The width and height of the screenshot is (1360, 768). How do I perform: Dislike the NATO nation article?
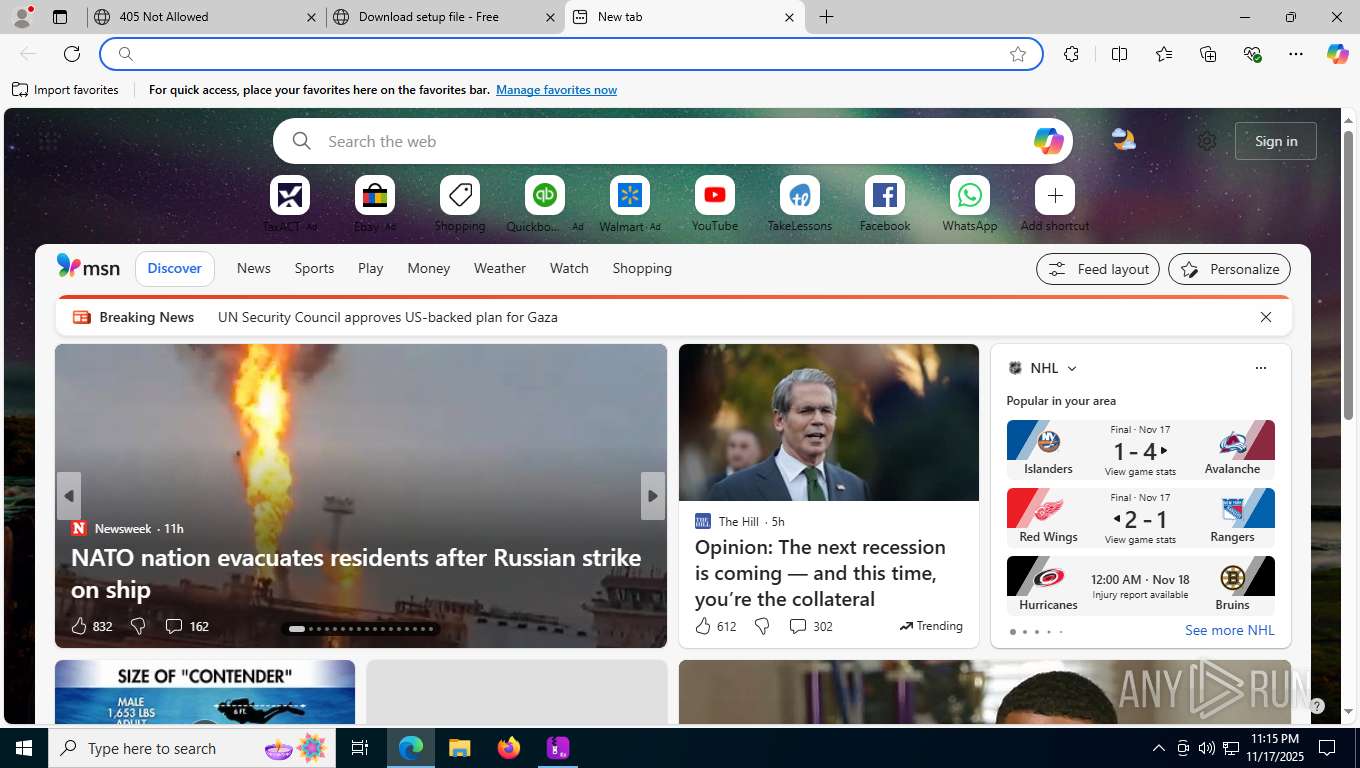tap(138, 626)
